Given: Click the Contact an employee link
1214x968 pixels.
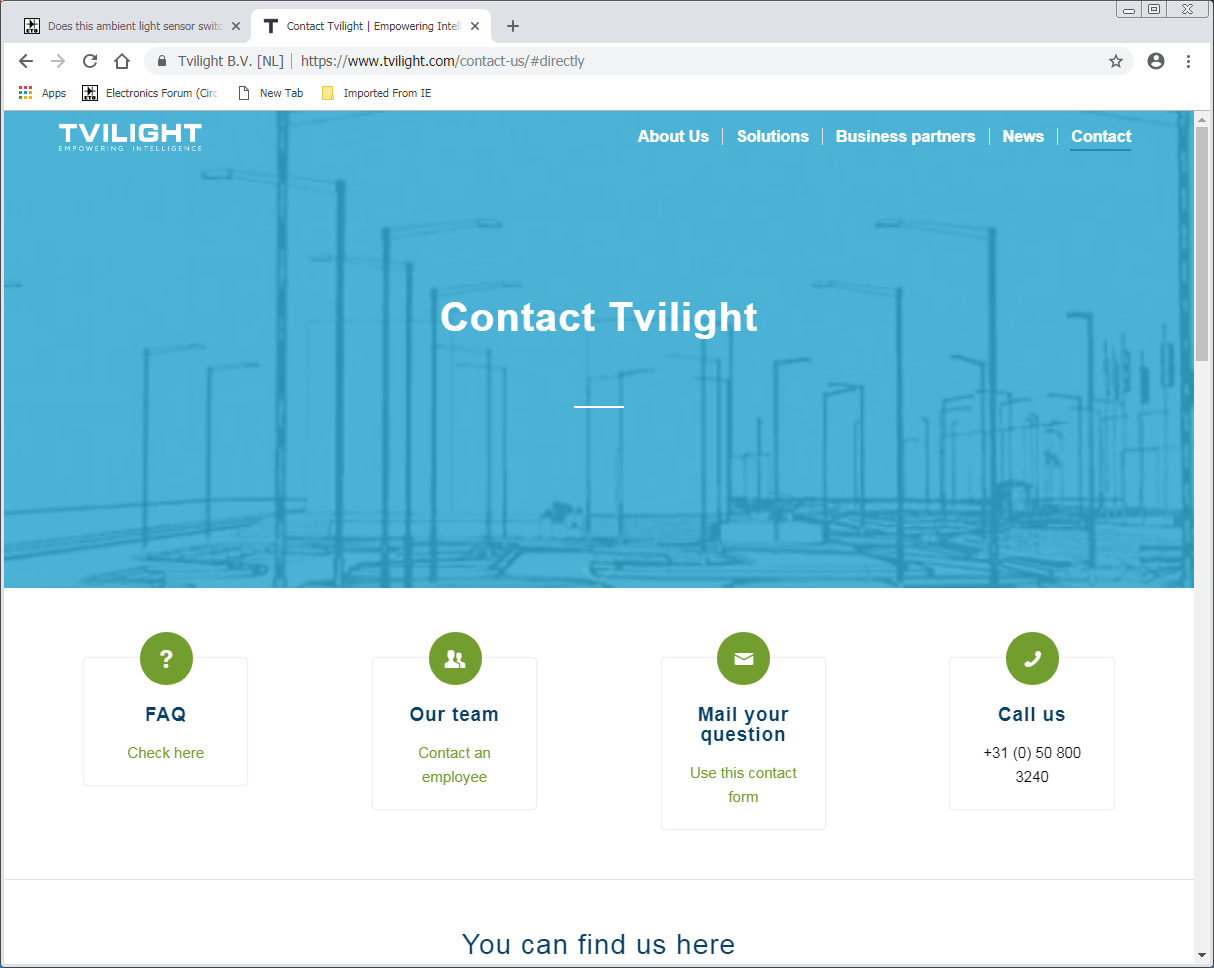Looking at the screenshot, I should coord(454,765).
